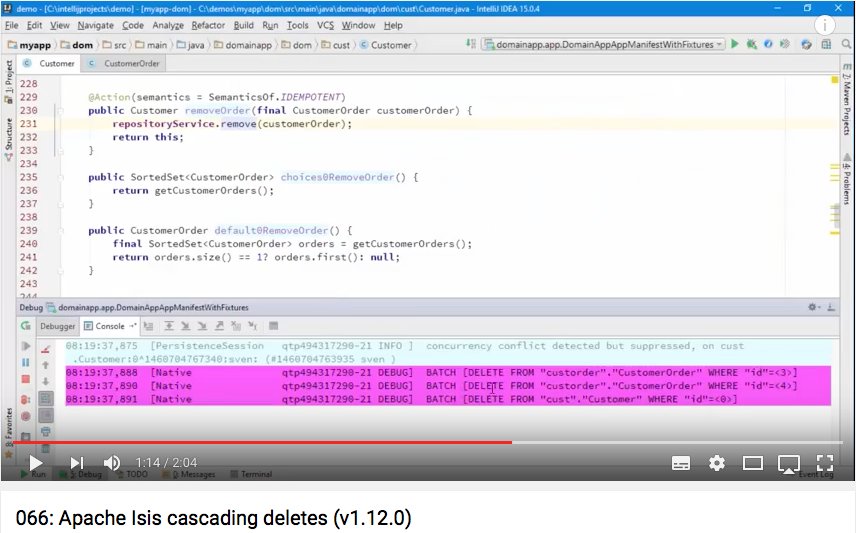Open the VCS menu
Viewport: 856px width, 533px height.
click(325, 25)
